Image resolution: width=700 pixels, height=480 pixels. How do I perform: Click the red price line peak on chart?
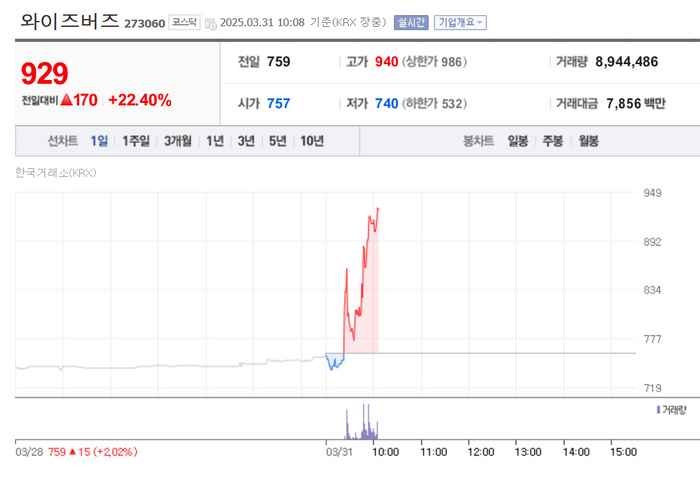pyautogui.click(x=378, y=209)
